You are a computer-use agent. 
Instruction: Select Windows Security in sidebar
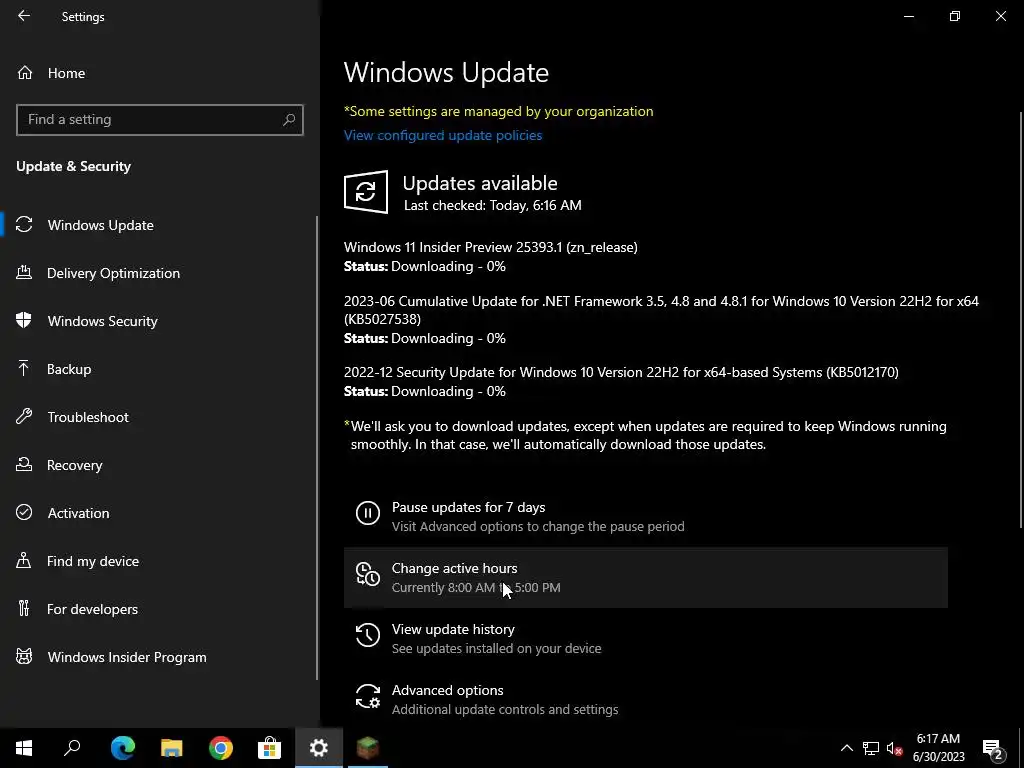[x=158, y=321]
